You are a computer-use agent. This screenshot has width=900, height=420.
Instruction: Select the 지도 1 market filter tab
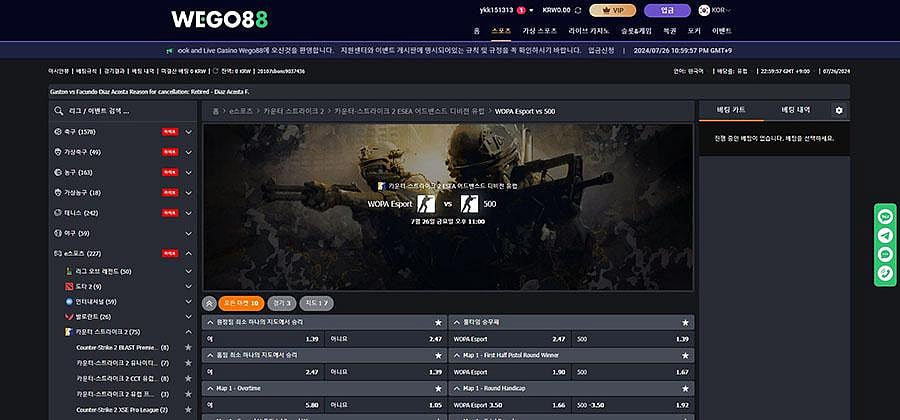(316, 303)
